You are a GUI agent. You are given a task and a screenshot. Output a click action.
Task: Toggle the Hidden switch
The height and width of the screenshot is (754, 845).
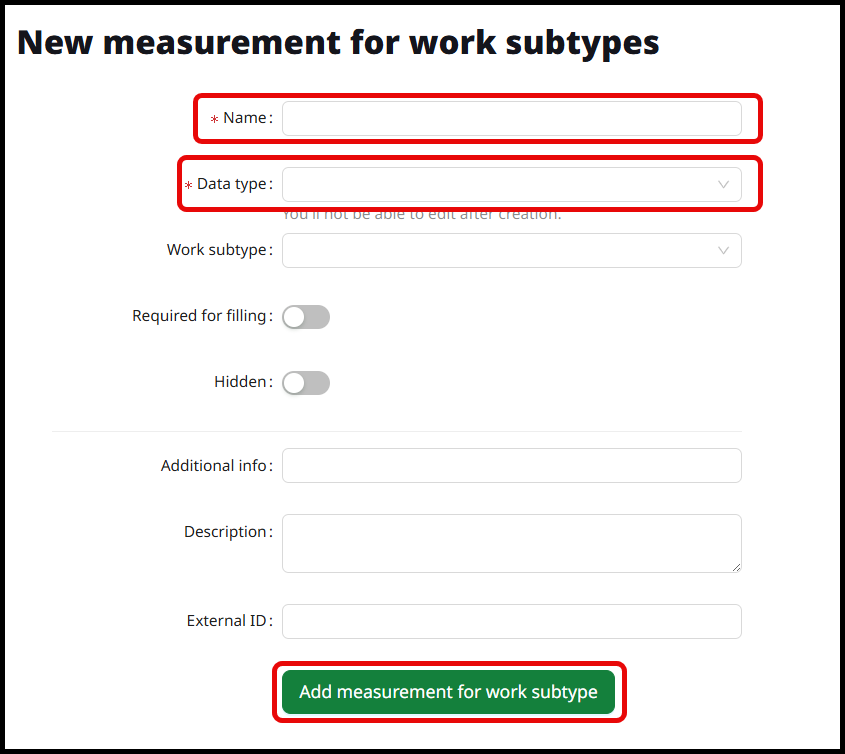[x=306, y=383]
